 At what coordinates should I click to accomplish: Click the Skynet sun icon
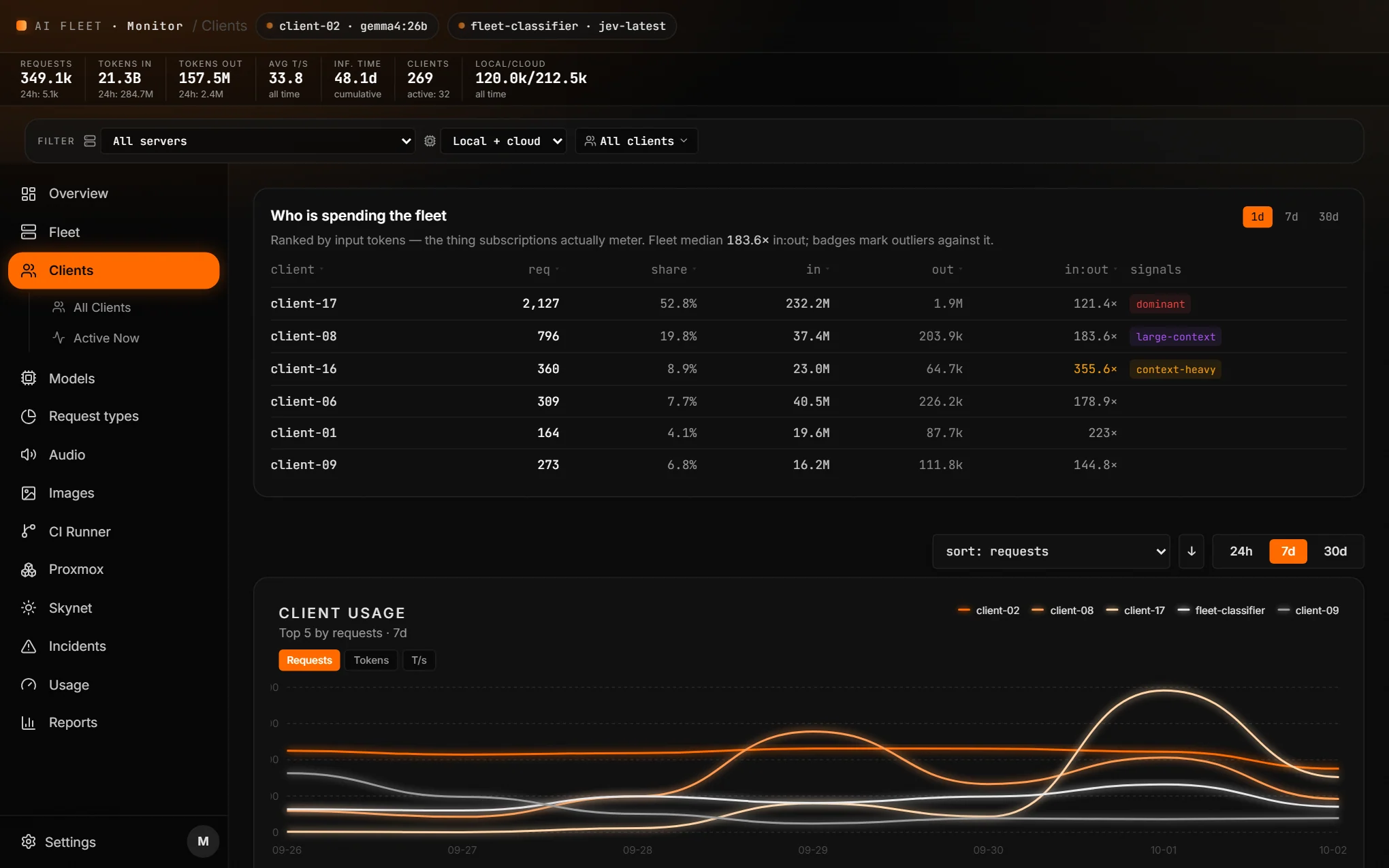[x=29, y=608]
